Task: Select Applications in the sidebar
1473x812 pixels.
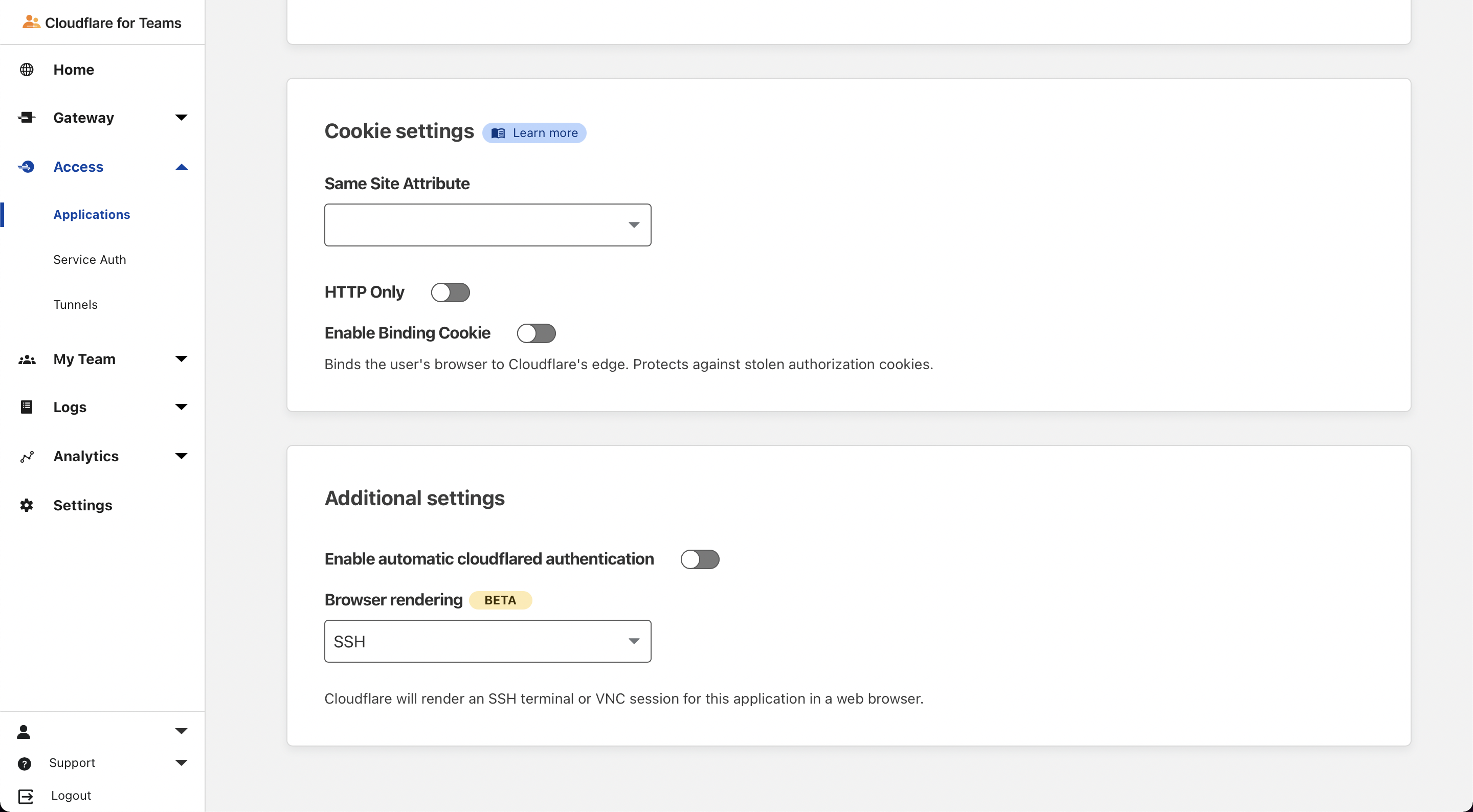Action: click(92, 214)
